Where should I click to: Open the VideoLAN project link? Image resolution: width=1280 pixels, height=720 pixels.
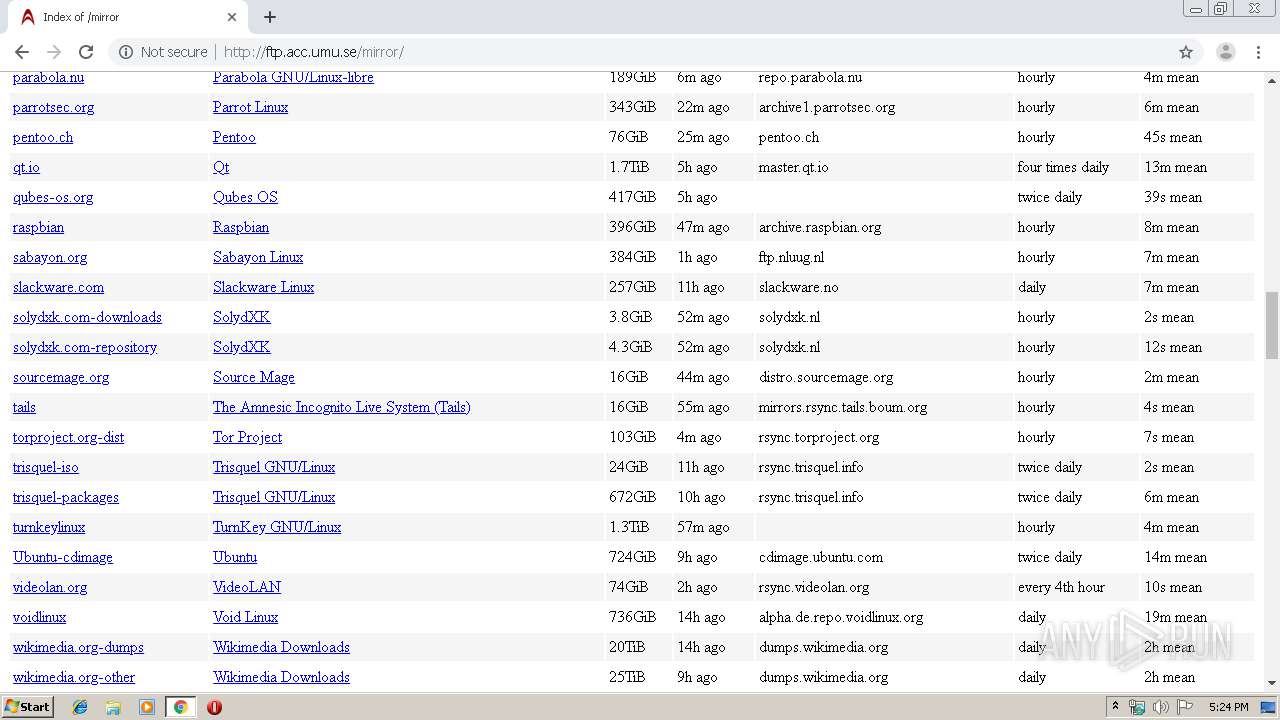tap(247, 587)
